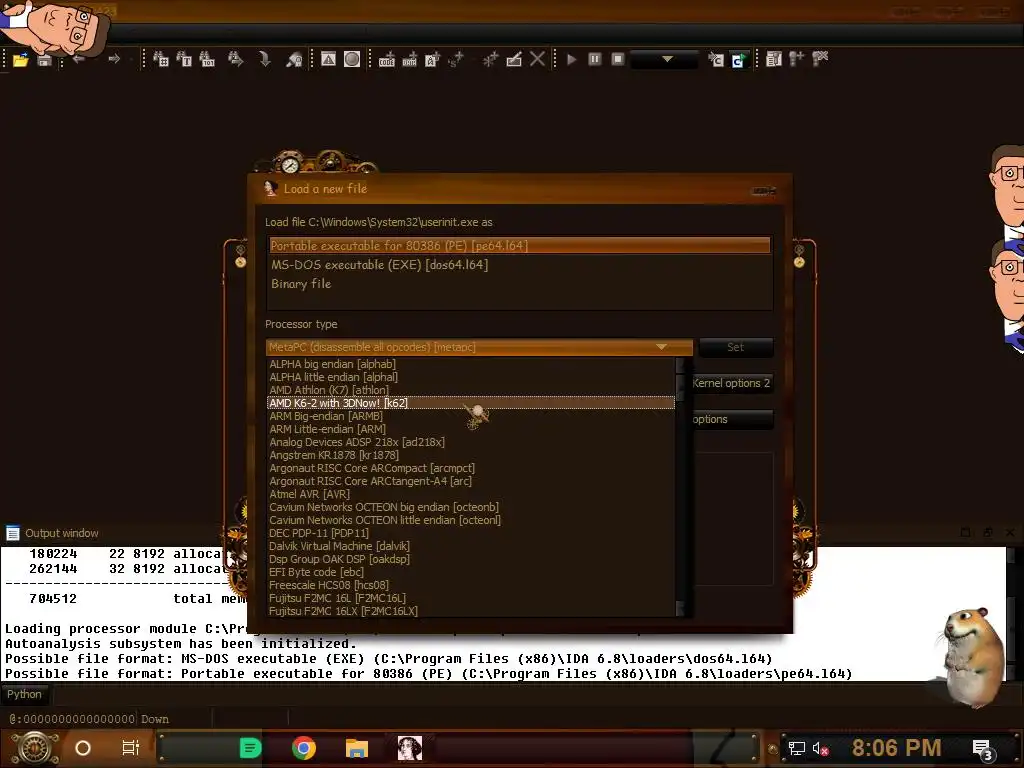Choose AMD Athlon (K7) [athlon] processor
Image resolution: width=1024 pixels, height=768 pixels.
coord(470,390)
